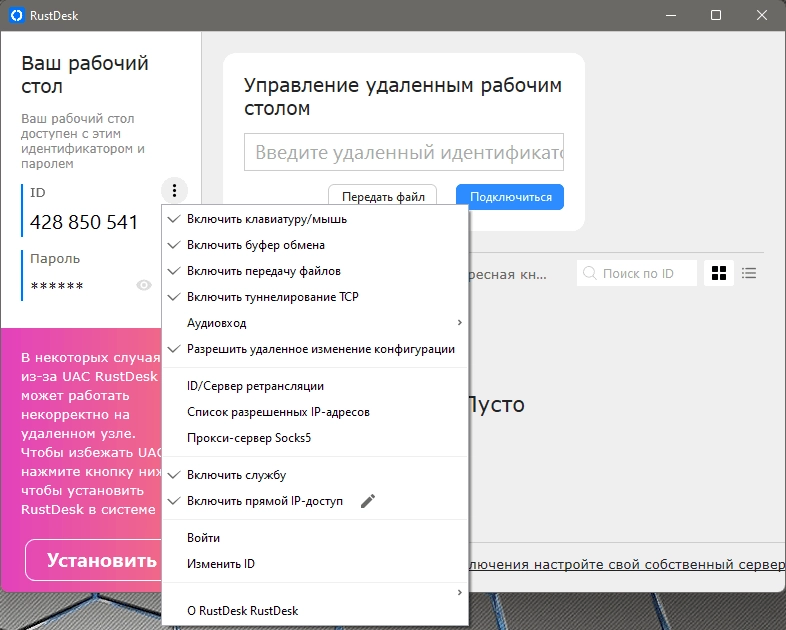Expand the Аудиовход submenu
Viewport: 786px width, 630px height.
coord(315,323)
